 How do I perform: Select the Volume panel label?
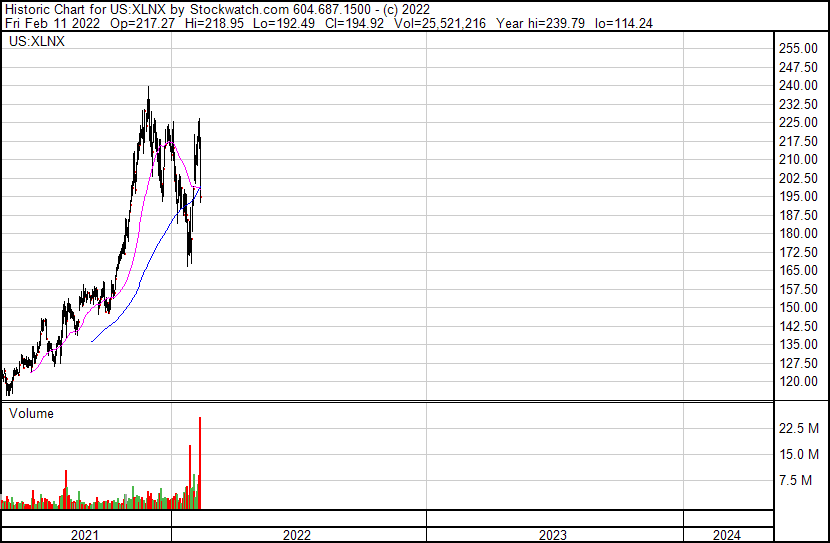point(31,413)
